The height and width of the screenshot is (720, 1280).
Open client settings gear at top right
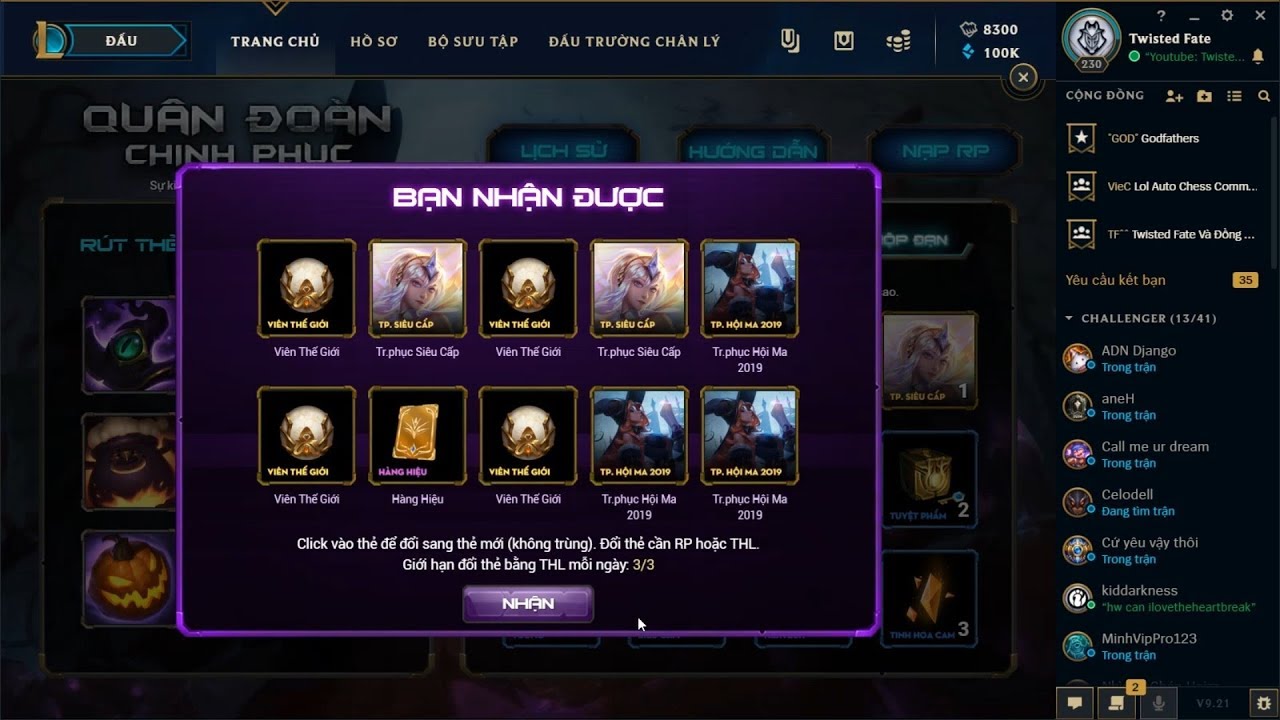pos(1227,16)
